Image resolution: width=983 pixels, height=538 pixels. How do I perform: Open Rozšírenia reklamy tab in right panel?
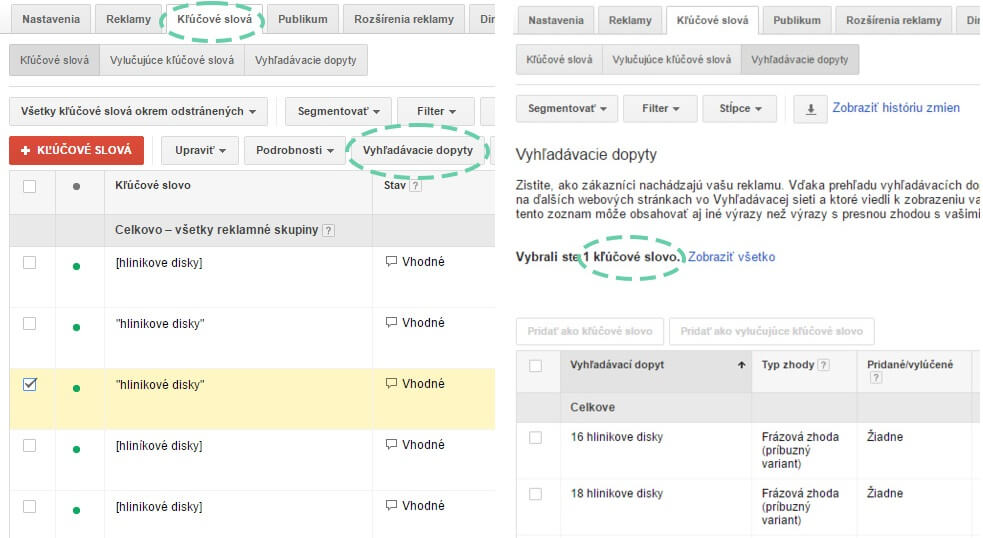894,20
